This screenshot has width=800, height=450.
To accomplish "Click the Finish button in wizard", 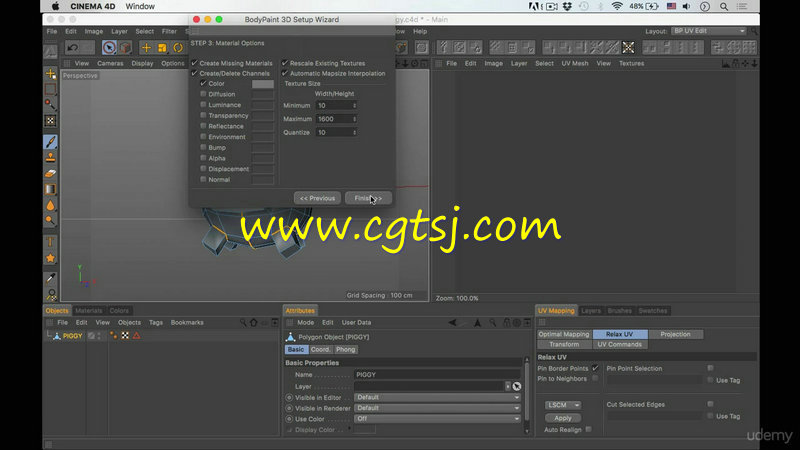I will pyautogui.click(x=368, y=198).
